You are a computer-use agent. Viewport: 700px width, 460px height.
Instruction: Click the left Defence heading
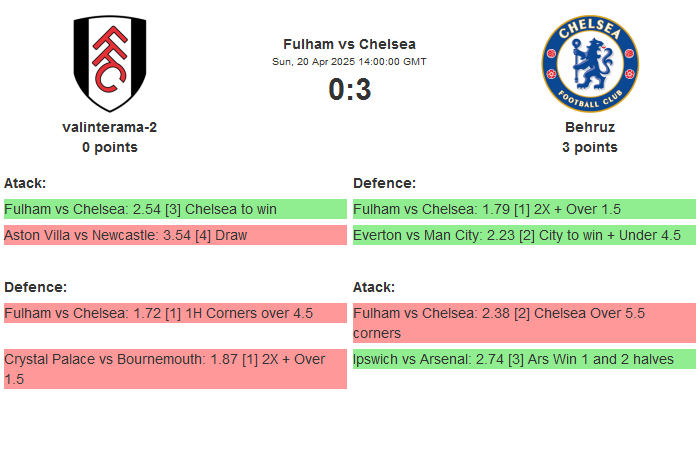click(x=35, y=287)
